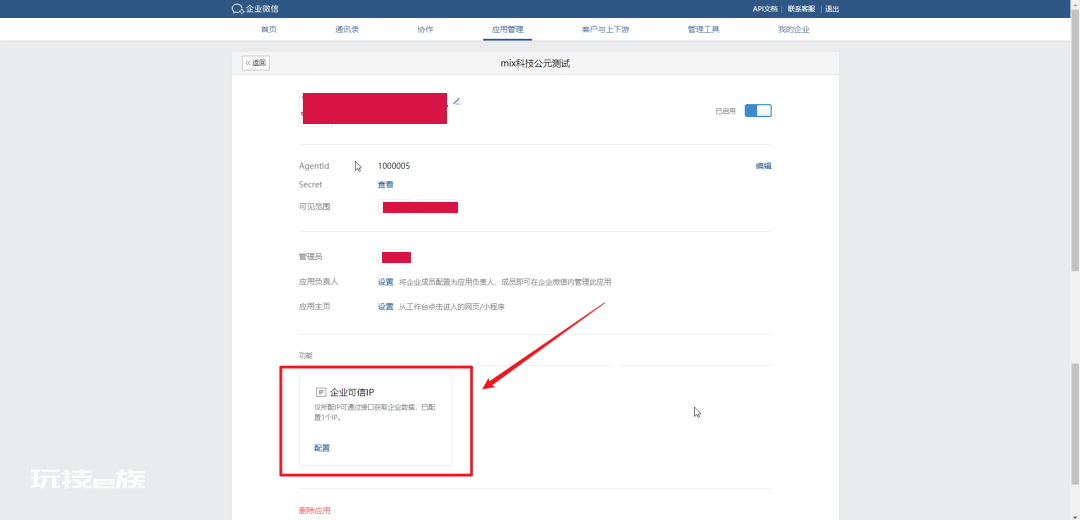Click the 删除应用 link
The image size is (1080, 520).
(x=315, y=510)
